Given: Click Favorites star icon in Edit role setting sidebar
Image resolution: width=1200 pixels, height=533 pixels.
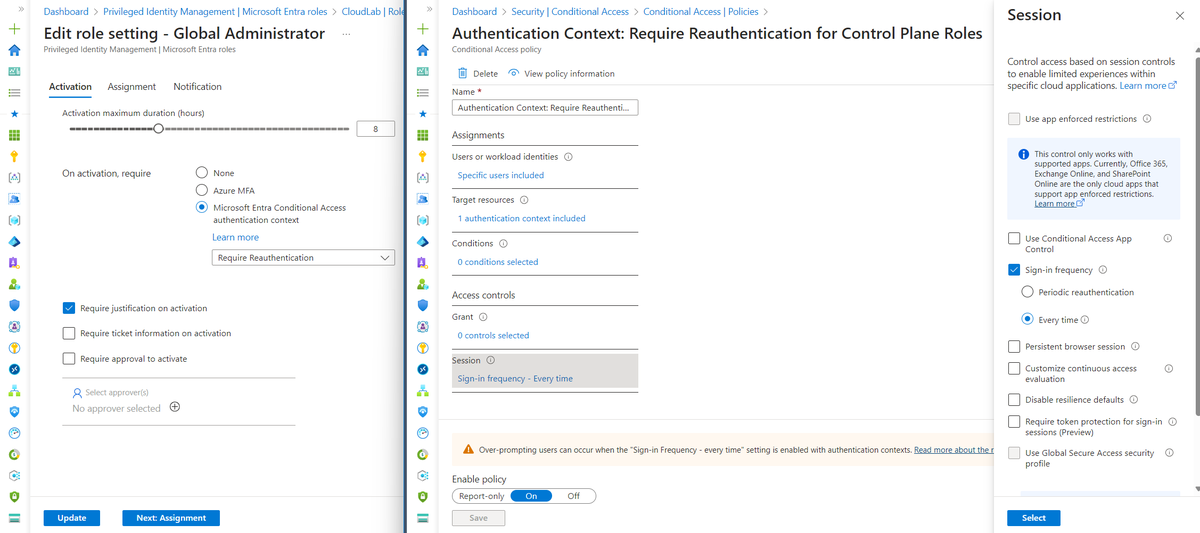Looking at the screenshot, I should (x=14, y=114).
